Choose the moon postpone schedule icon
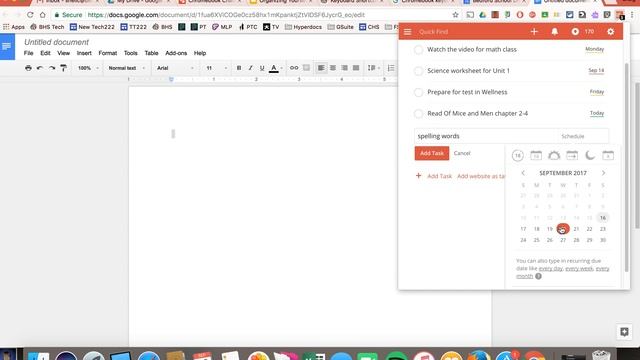Screen dimensions: 640x360 pos(590,156)
